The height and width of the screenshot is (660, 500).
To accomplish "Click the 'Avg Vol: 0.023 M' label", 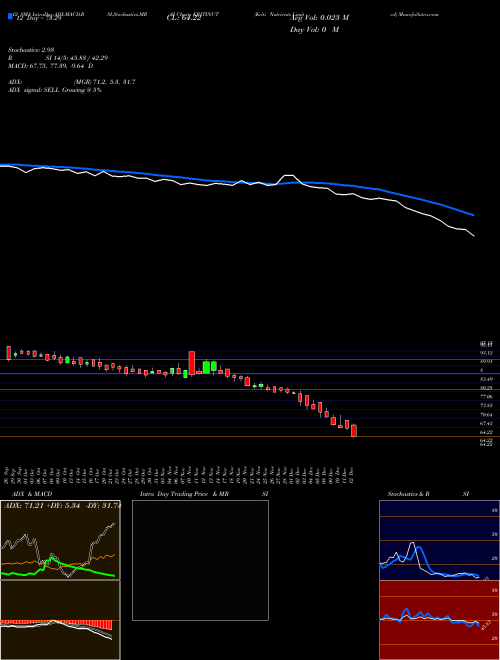I will tap(318, 18).
